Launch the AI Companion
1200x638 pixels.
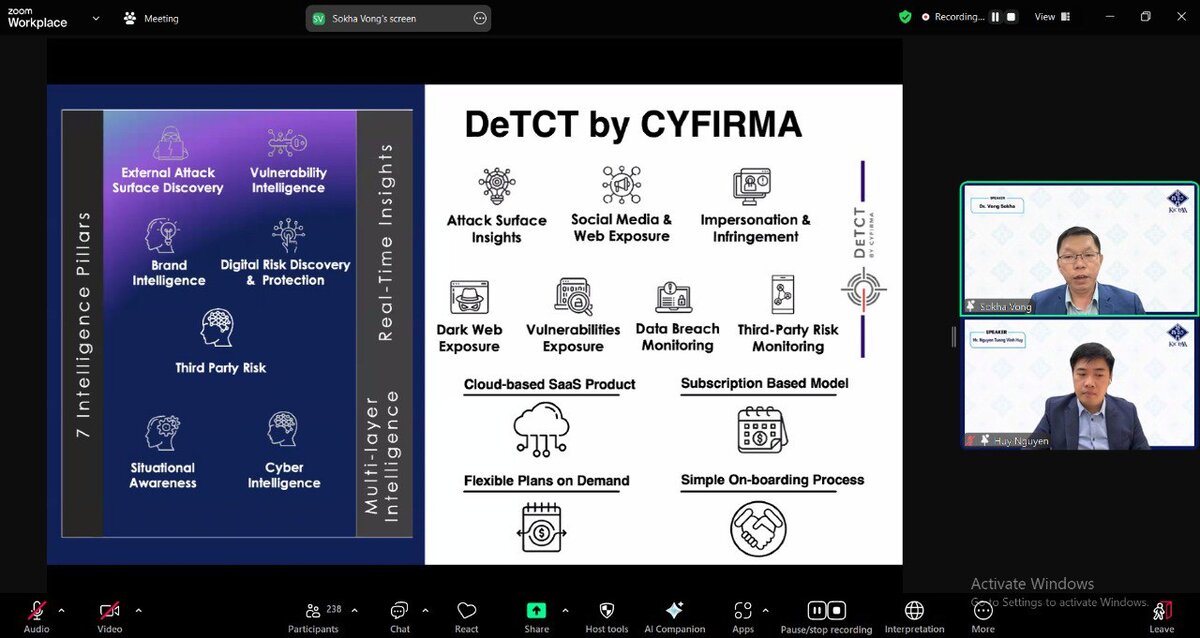(x=674, y=616)
